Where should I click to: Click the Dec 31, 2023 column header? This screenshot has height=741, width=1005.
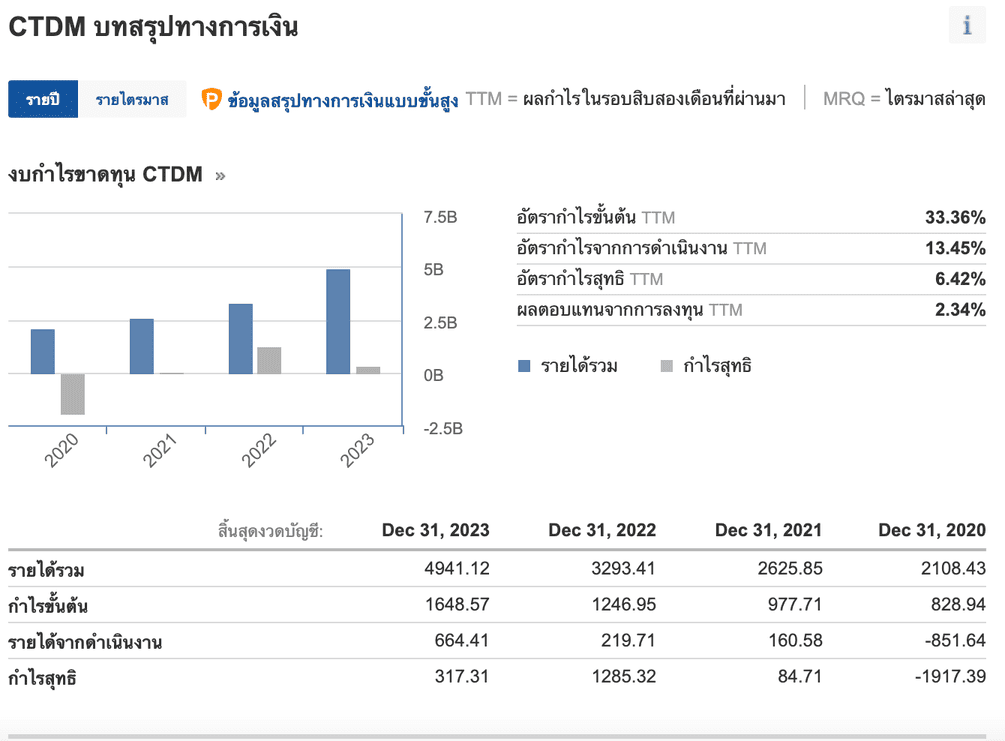click(435, 530)
